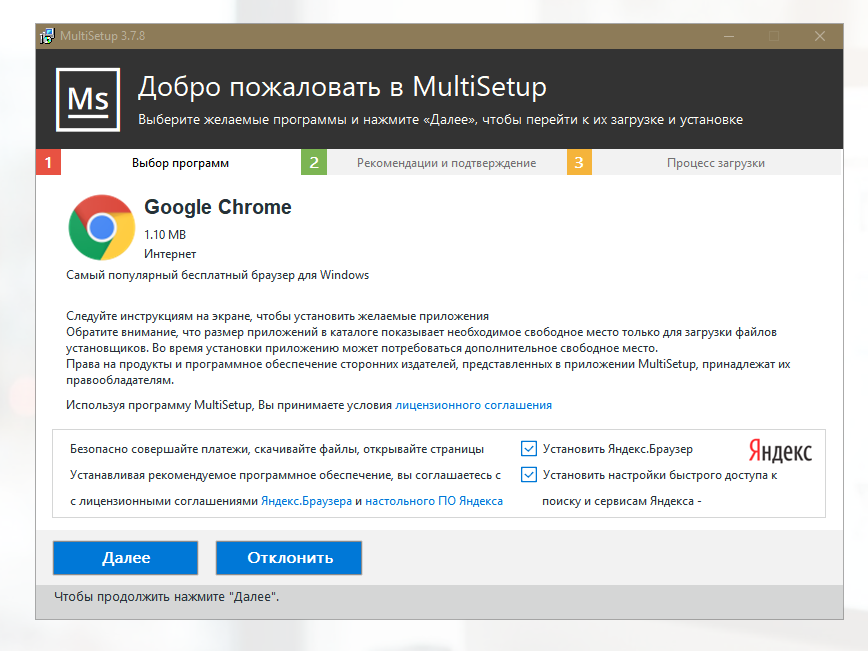Select Процесс загрузки tab

[715, 163]
